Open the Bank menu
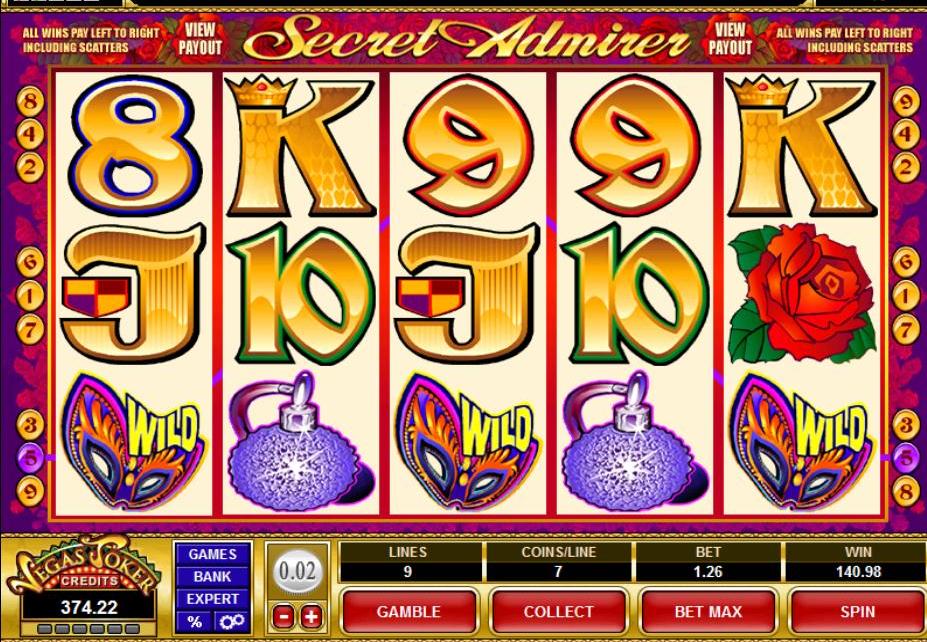927x642 pixels. tap(213, 576)
